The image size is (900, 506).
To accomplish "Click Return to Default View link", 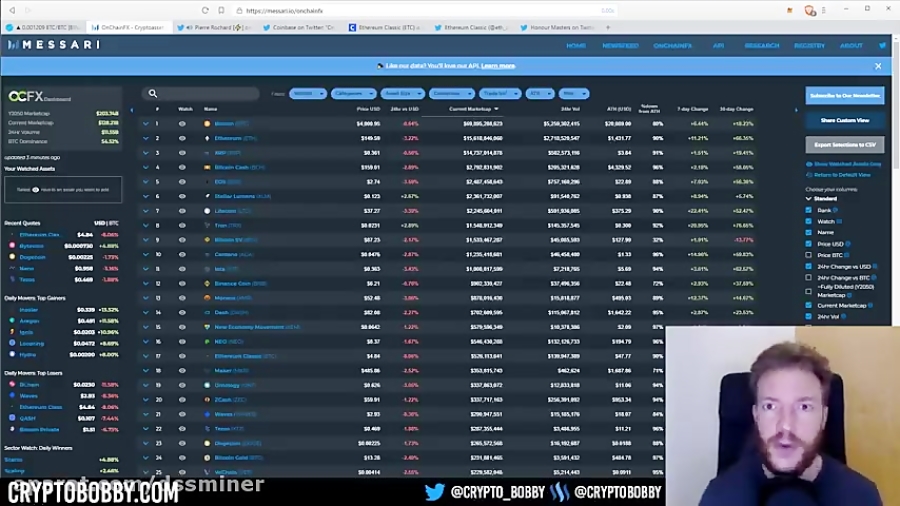I will pos(842,175).
